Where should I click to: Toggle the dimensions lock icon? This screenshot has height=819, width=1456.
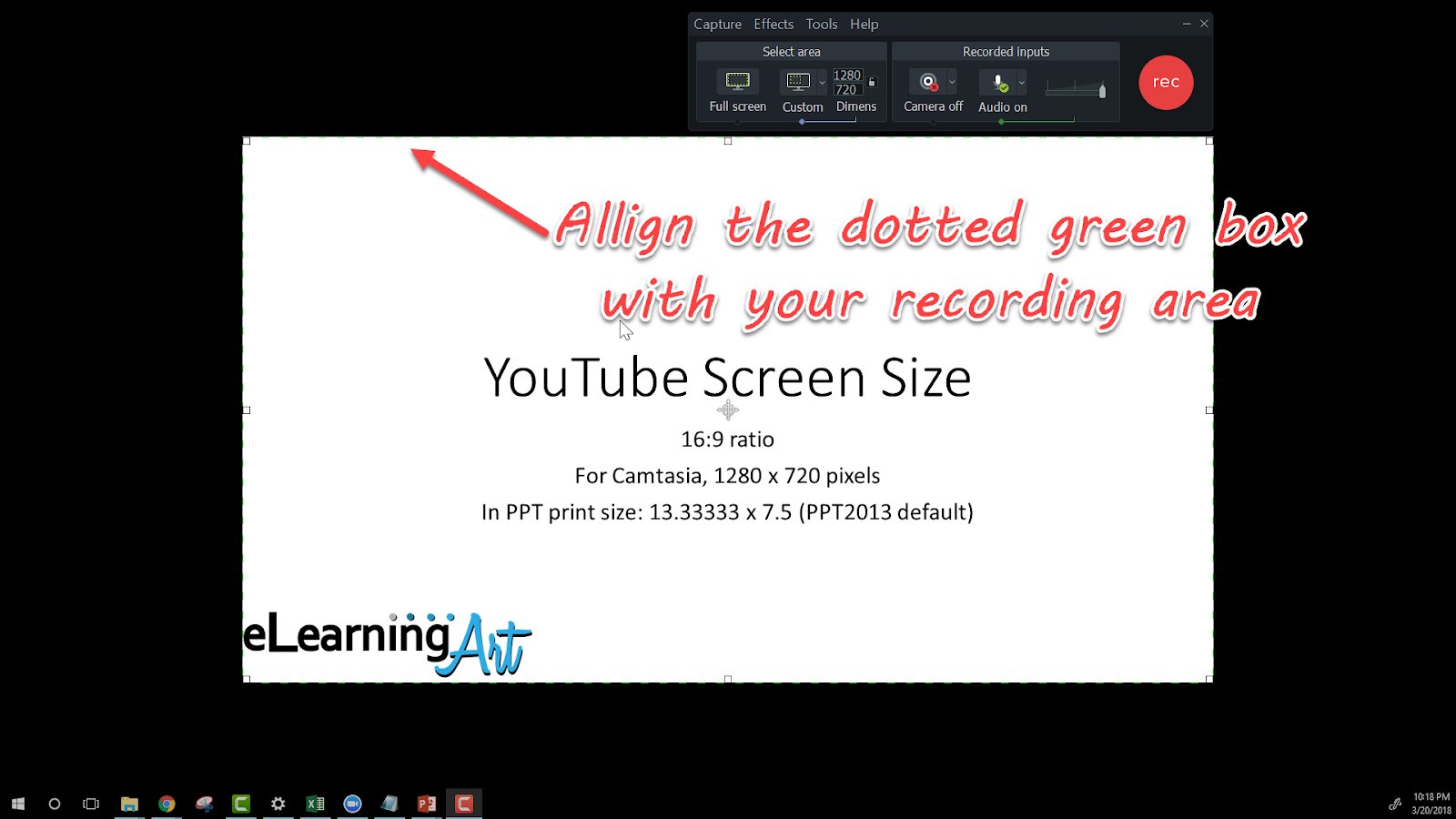[x=872, y=82]
